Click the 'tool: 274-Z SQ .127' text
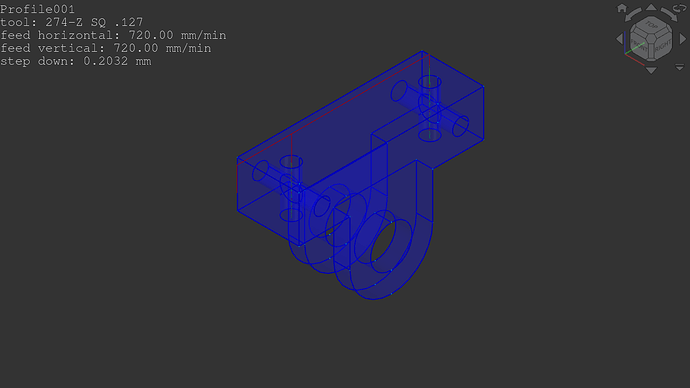 click(x=72, y=22)
